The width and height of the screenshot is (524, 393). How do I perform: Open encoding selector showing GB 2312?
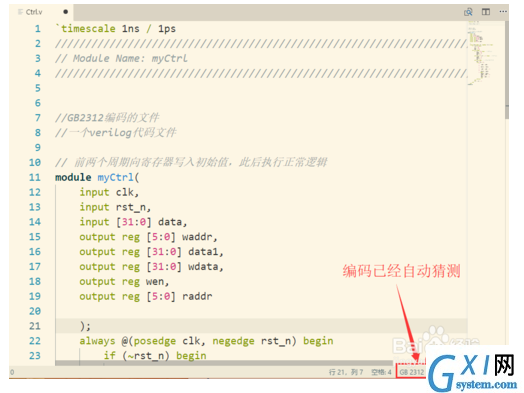[412, 372]
